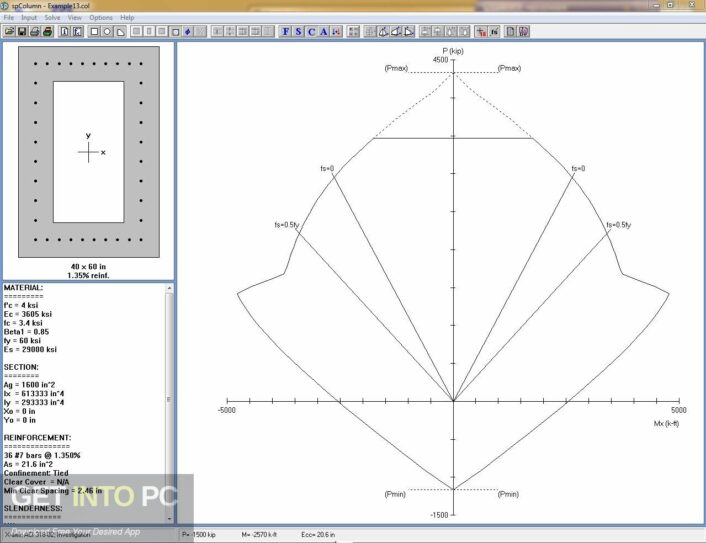Screen dimensions: 706x543
Task: Click the rounded square toolbar icon
Action: tap(175, 32)
